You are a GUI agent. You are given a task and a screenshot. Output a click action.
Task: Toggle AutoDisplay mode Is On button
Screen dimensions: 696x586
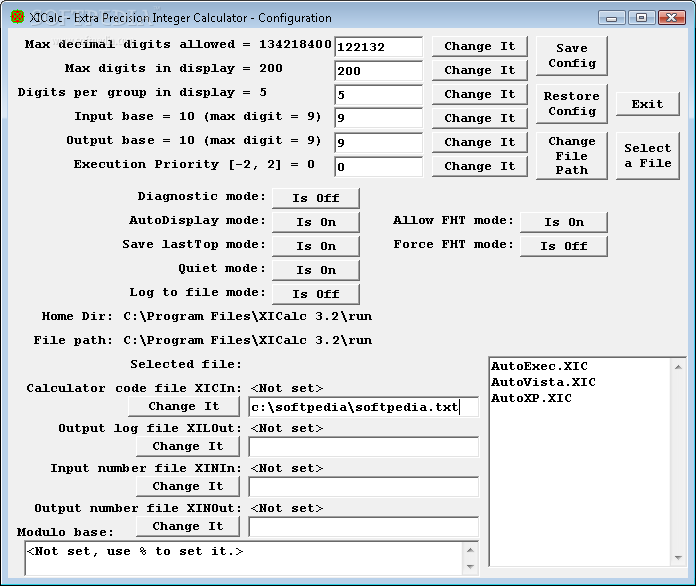coord(316,222)
